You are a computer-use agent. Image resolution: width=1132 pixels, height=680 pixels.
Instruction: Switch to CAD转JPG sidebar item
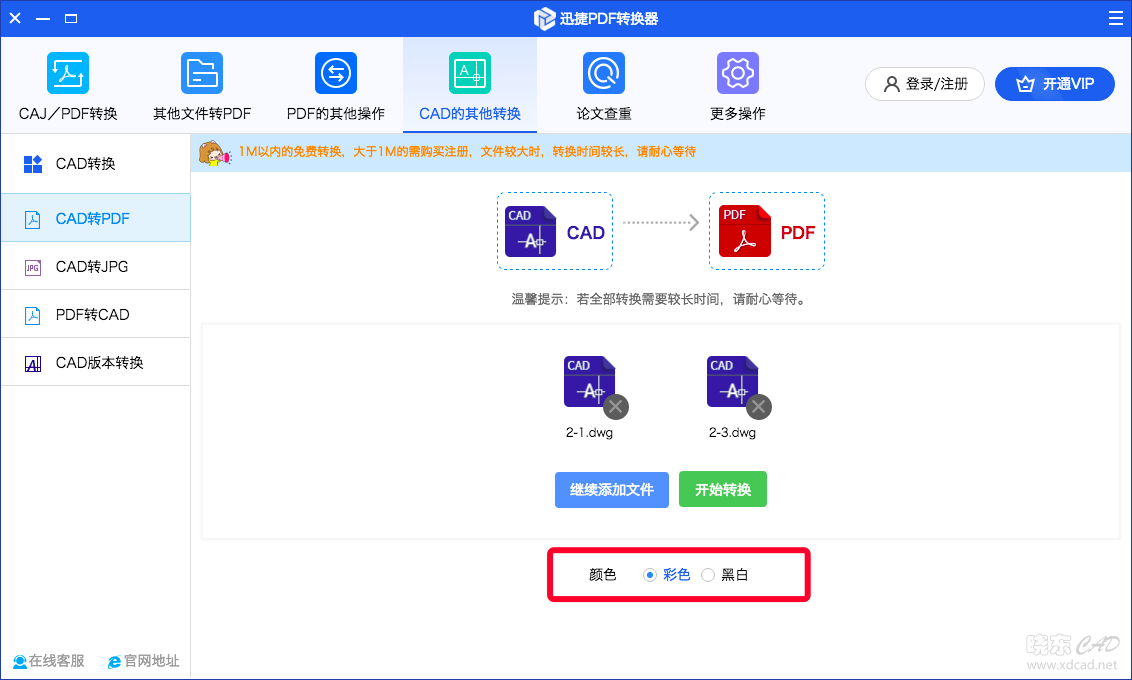coord(95,266)
